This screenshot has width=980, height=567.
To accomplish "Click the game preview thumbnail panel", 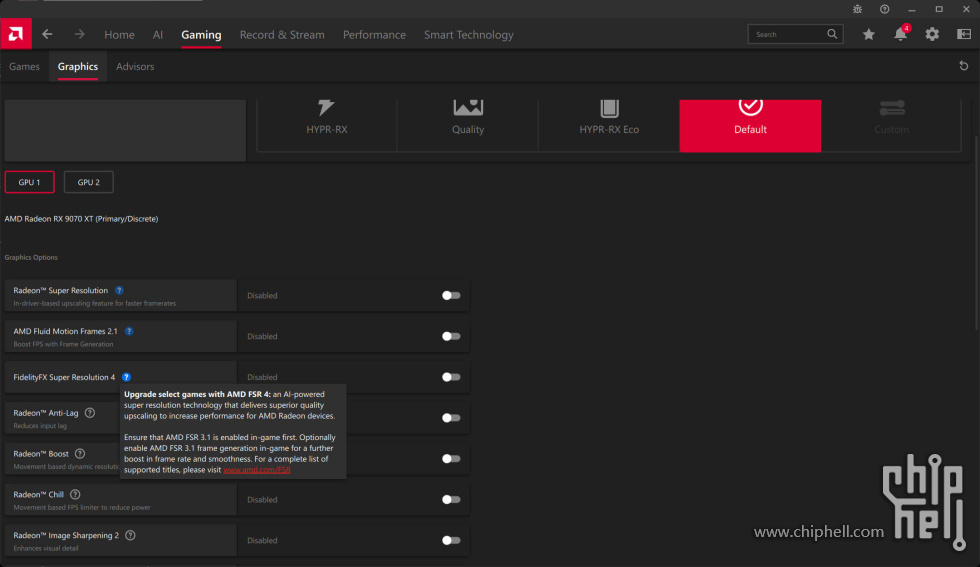I will point(125,130).
